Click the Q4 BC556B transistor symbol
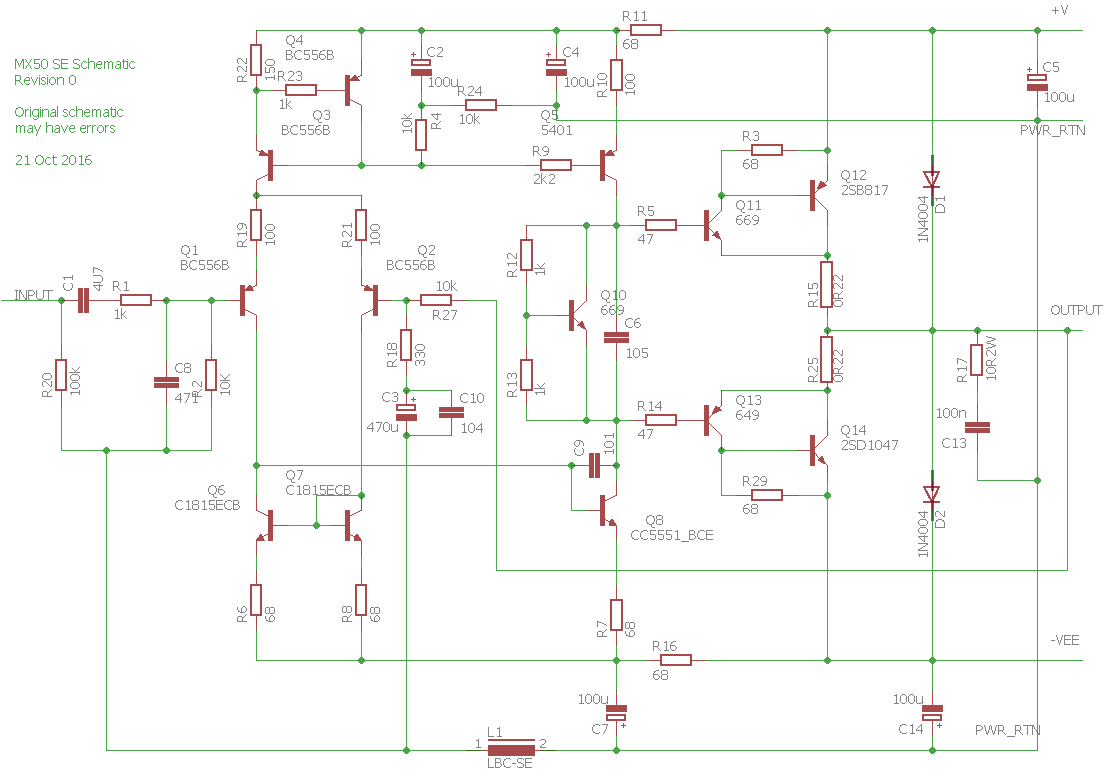The image size is (1113, 773). (353, 90)
